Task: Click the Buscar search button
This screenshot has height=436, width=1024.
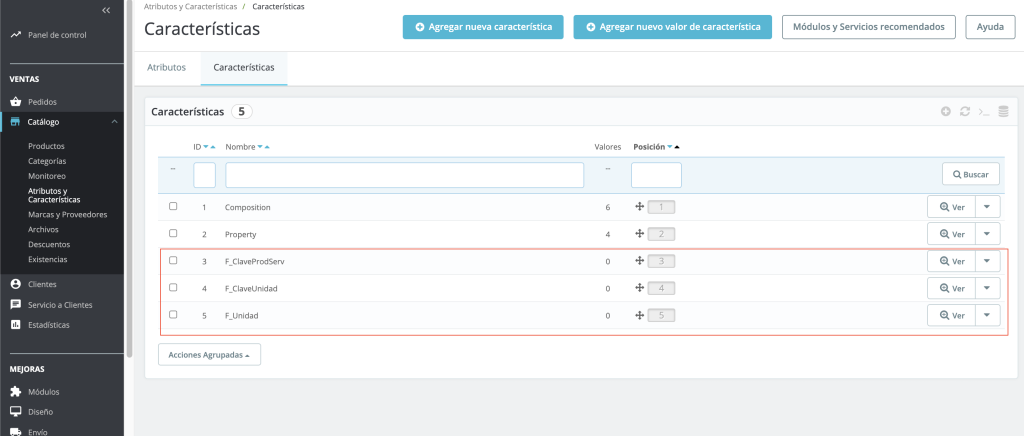Action: pyautogui.click(x=970, y=174)
